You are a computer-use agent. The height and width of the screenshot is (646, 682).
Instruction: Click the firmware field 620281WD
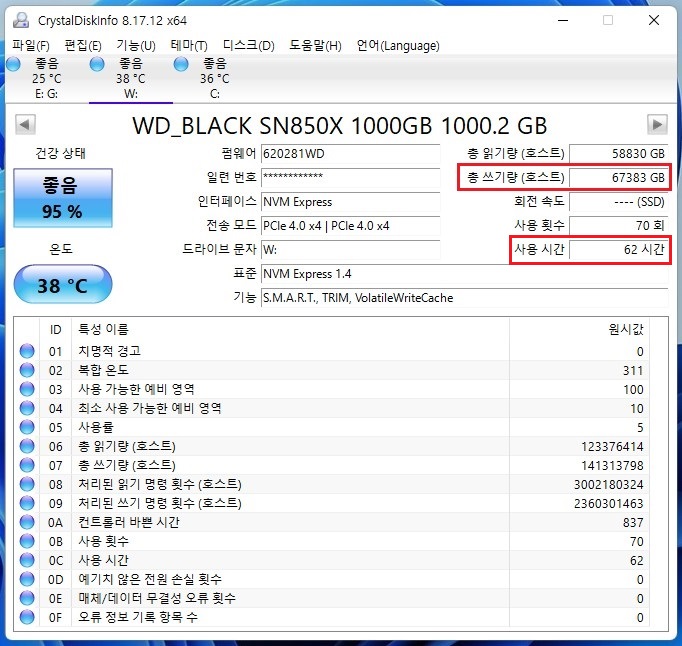[x=351, y=154]
